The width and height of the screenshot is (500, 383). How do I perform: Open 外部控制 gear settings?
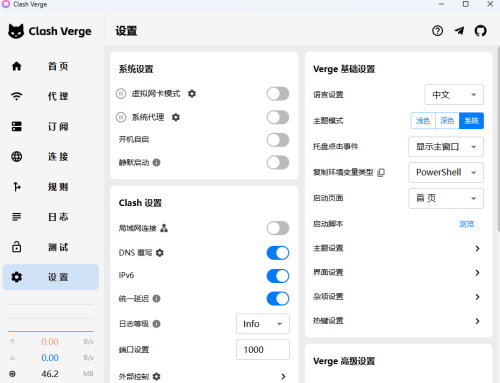pyautogui.click(x=156, y=376)
